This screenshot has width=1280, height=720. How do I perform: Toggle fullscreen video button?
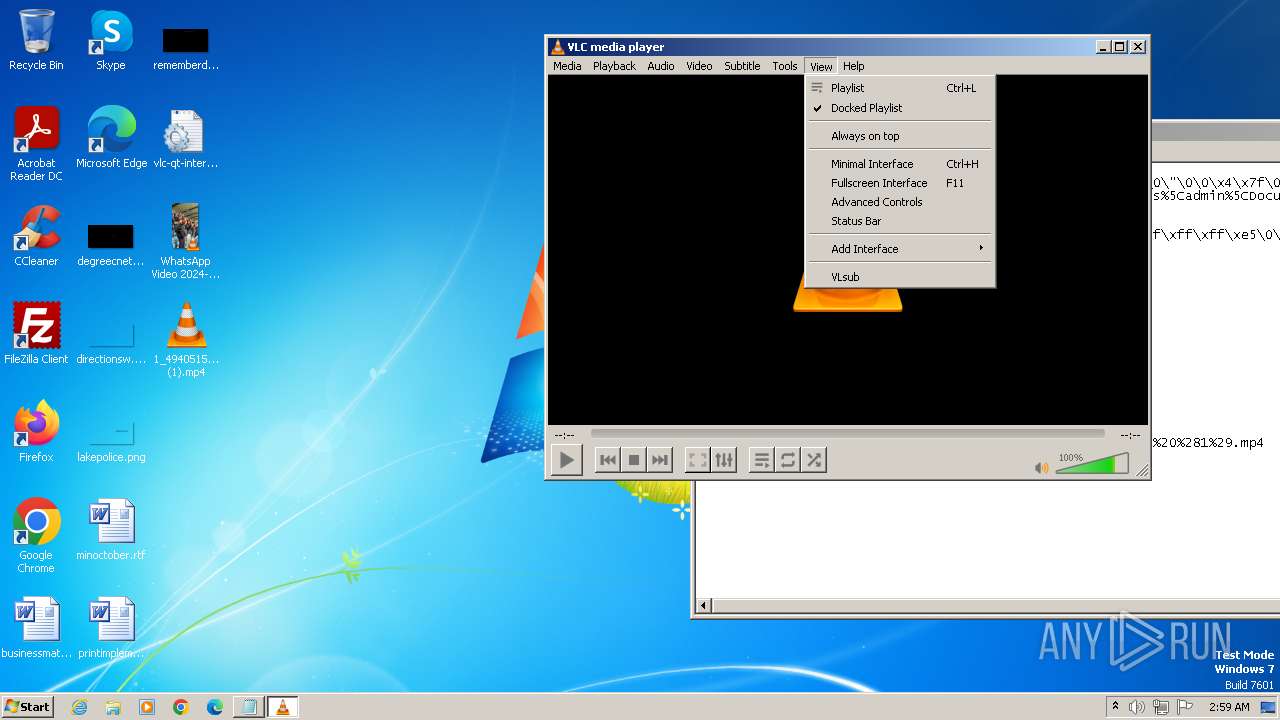[698, 460]
